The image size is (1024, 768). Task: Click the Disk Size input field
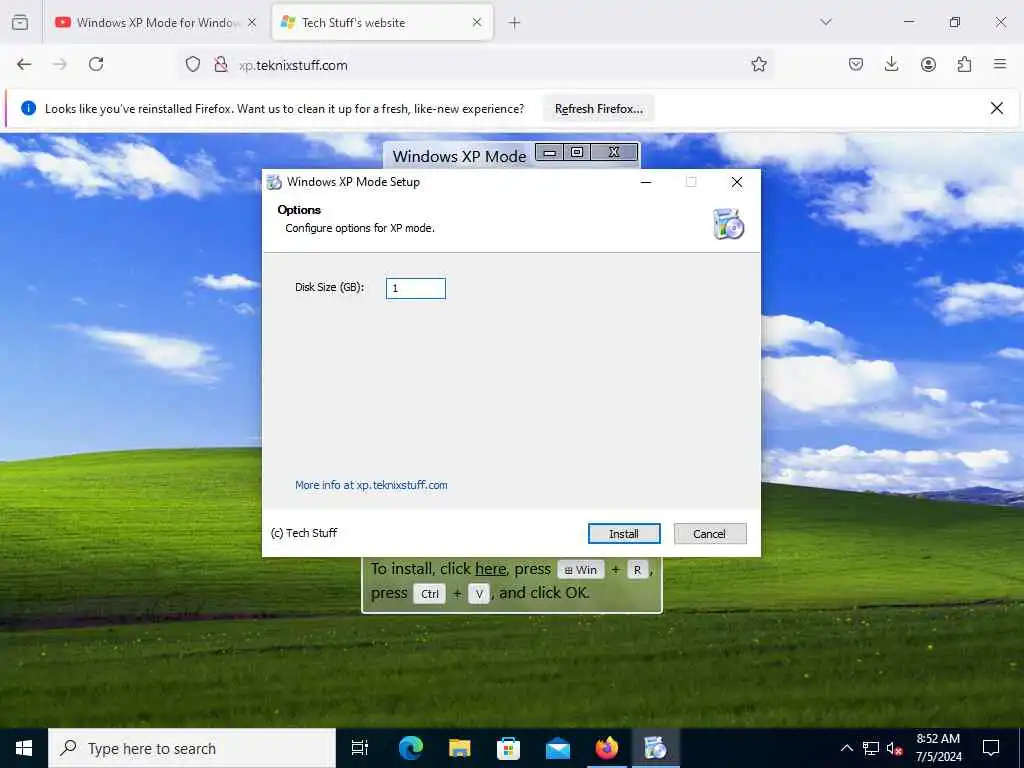coord(415,288)
